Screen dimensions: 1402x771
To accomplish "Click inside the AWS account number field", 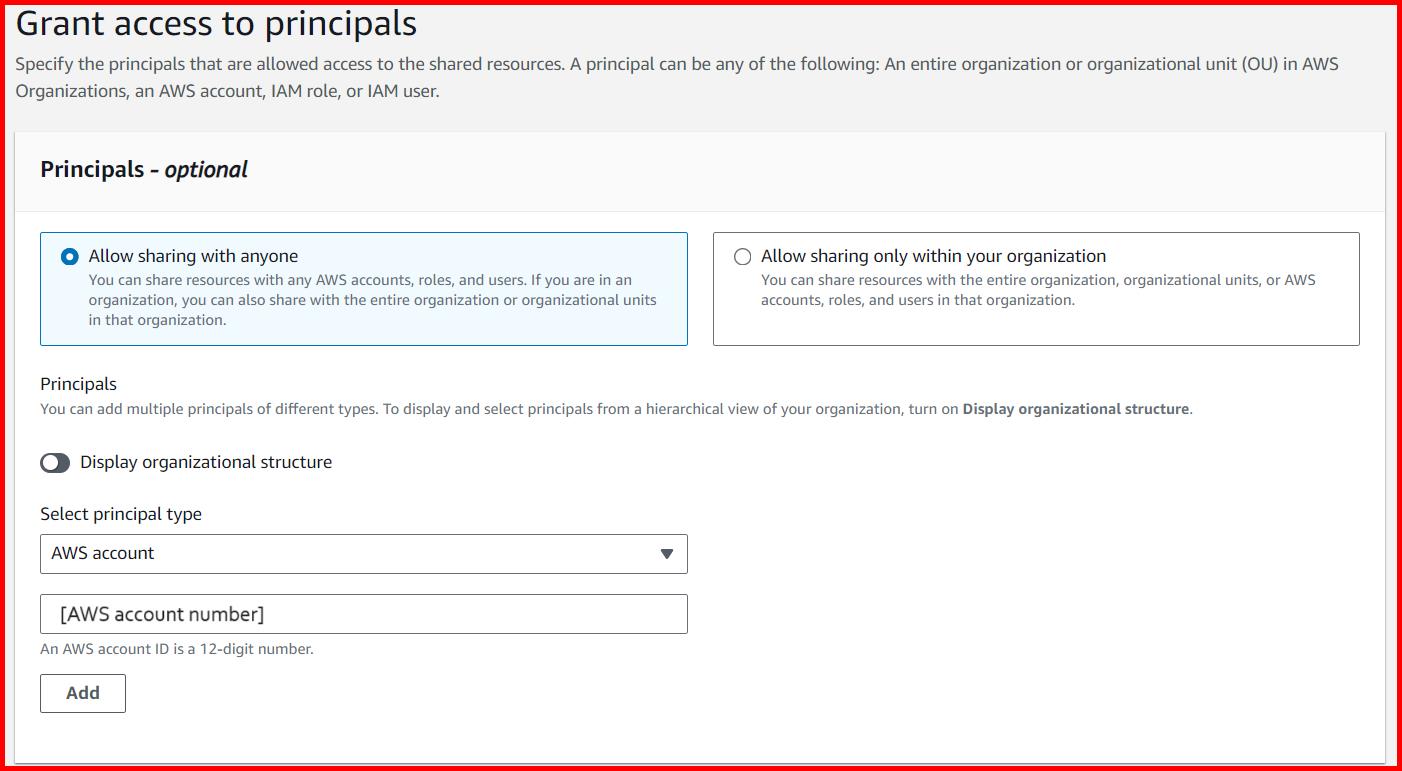I will [x=363, y=613].
